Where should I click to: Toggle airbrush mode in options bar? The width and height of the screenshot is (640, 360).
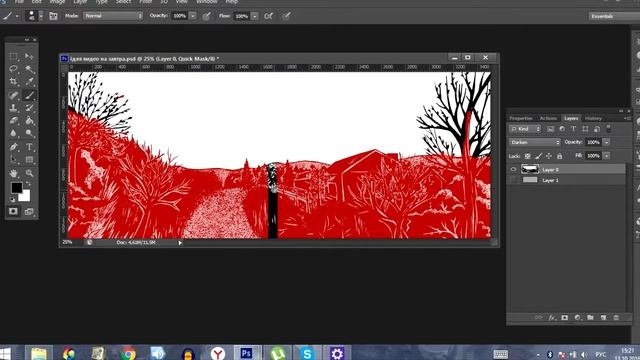pyautogui.click(x=268, y=16)
